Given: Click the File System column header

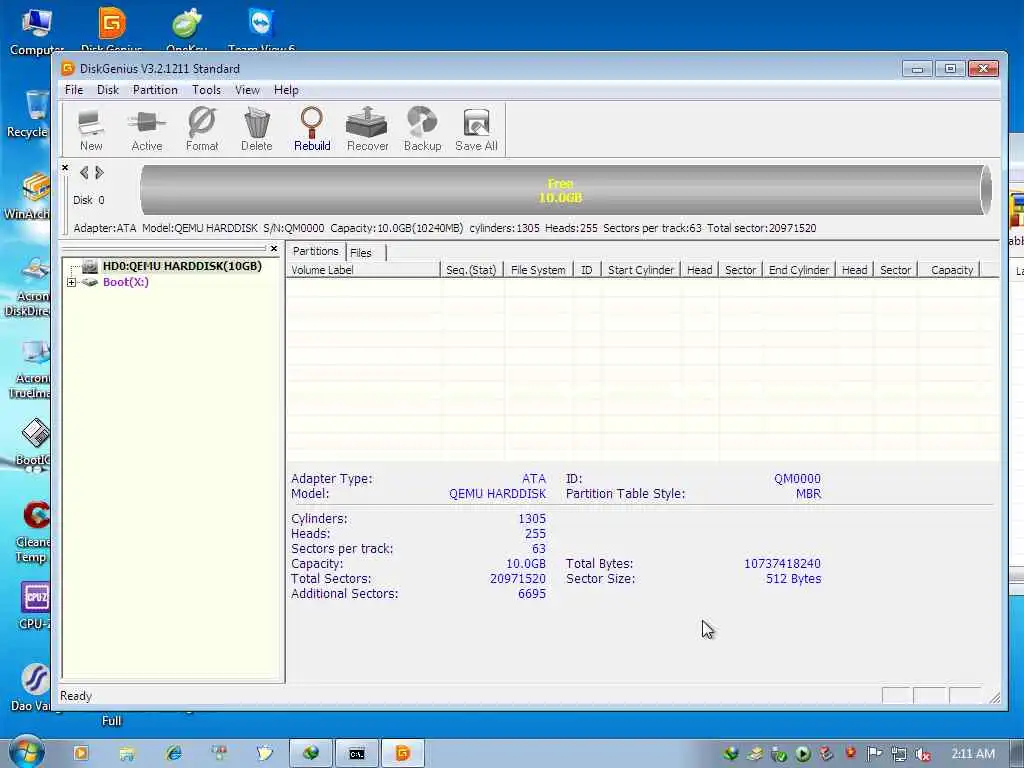Looking at the screenshot, I should point(538,270).
